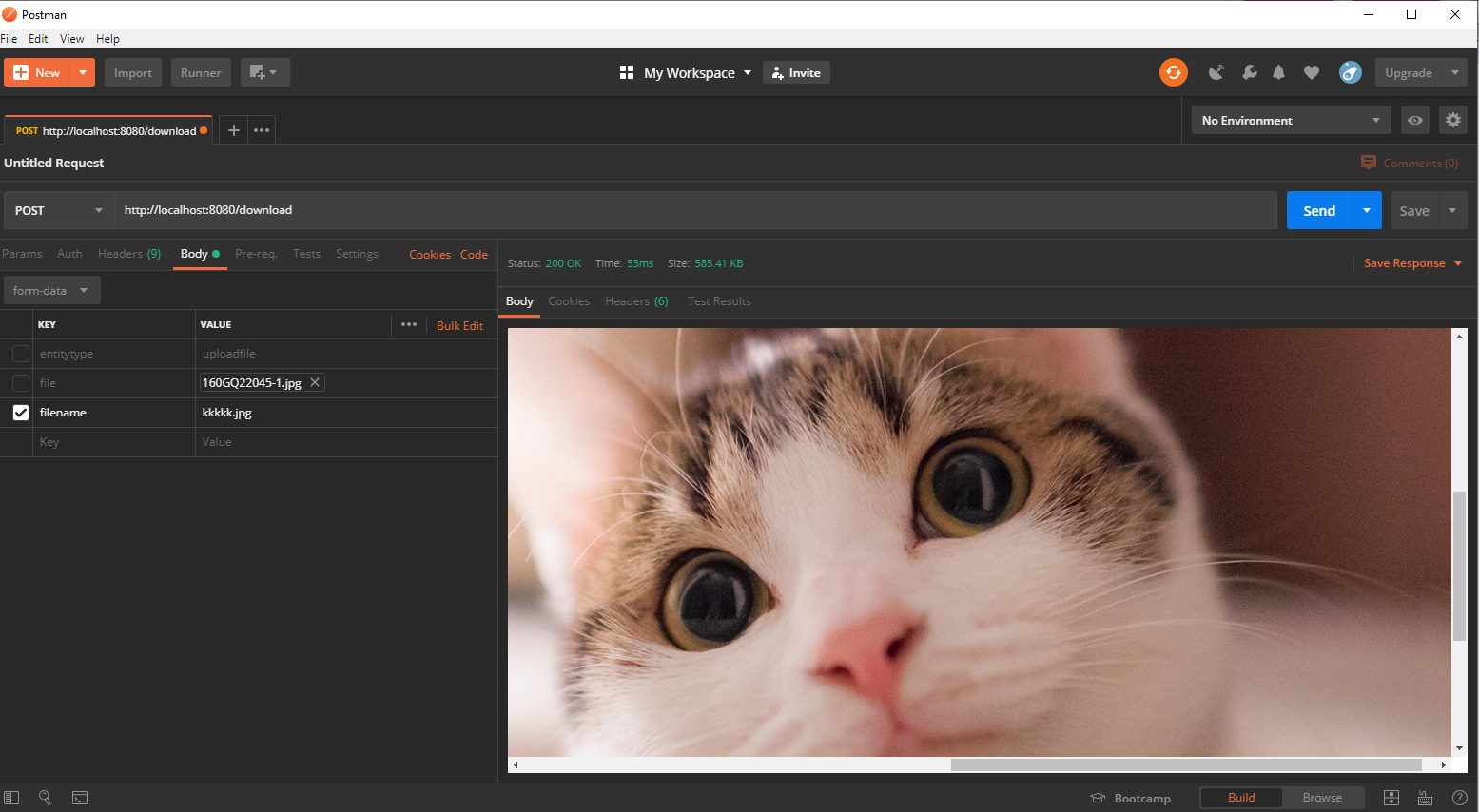This screenshot has width=1479, height=812.
Task: Click the Import button
Action: pos(133,72)
